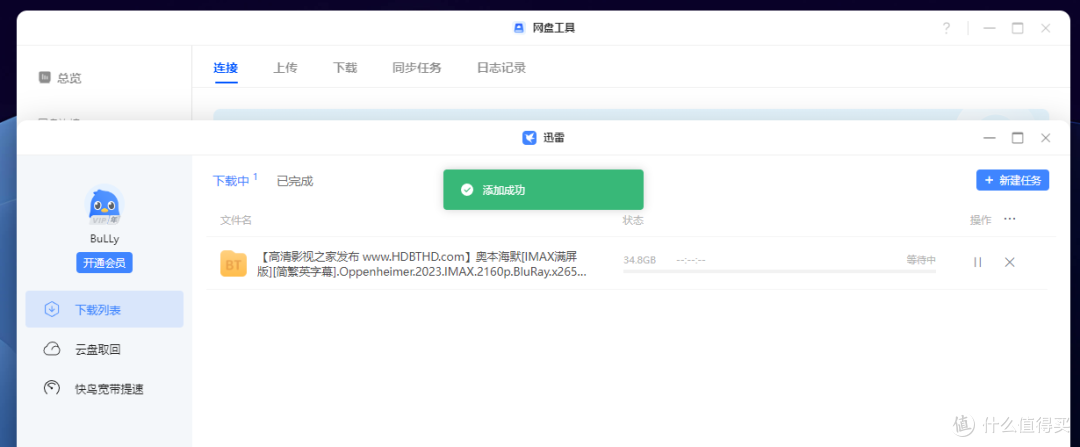Remove the Oppenheimer download task
Image resolution: width=1080 pixels, height=447 pixels.
point(1010,262)
